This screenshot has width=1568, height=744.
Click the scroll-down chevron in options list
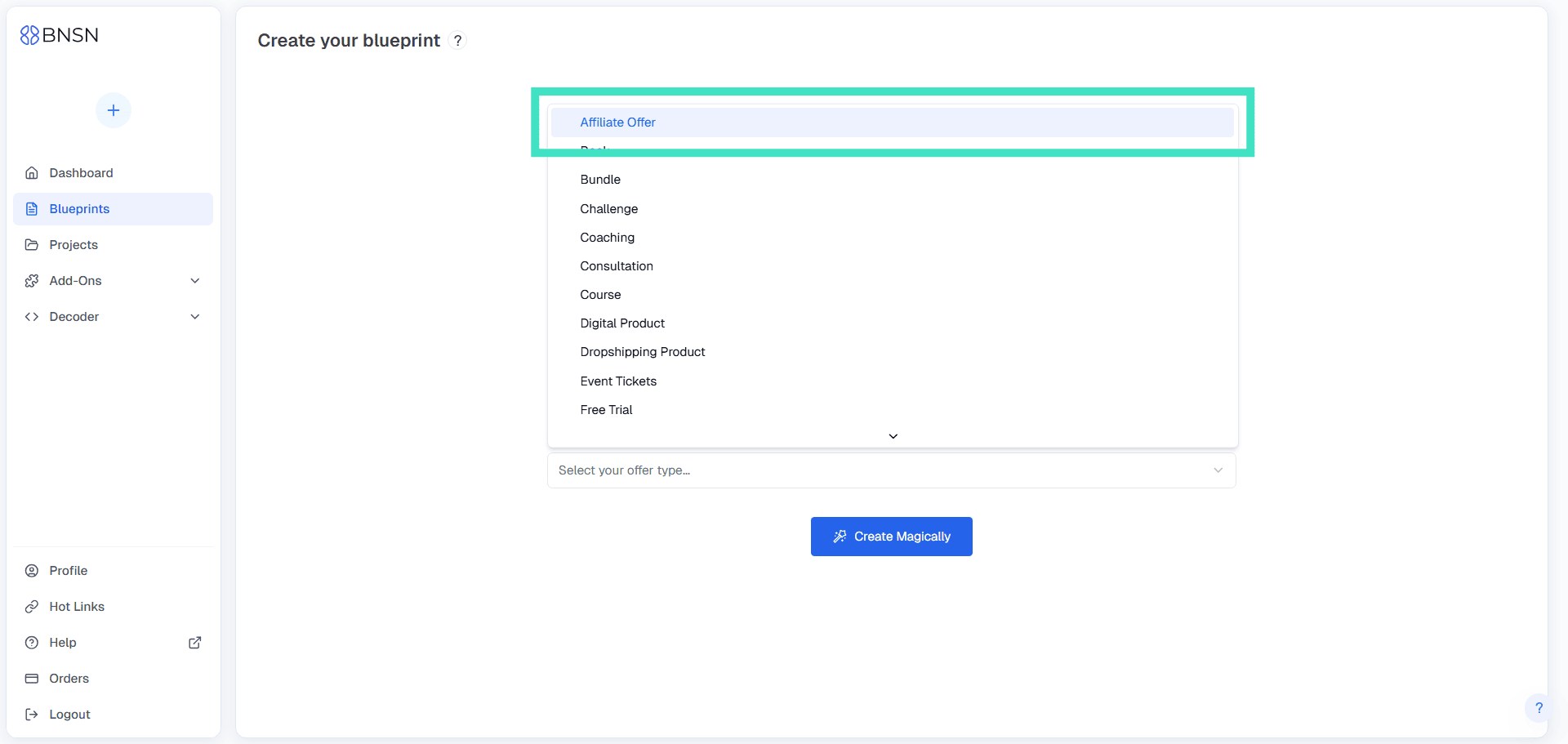coord(893,436)
